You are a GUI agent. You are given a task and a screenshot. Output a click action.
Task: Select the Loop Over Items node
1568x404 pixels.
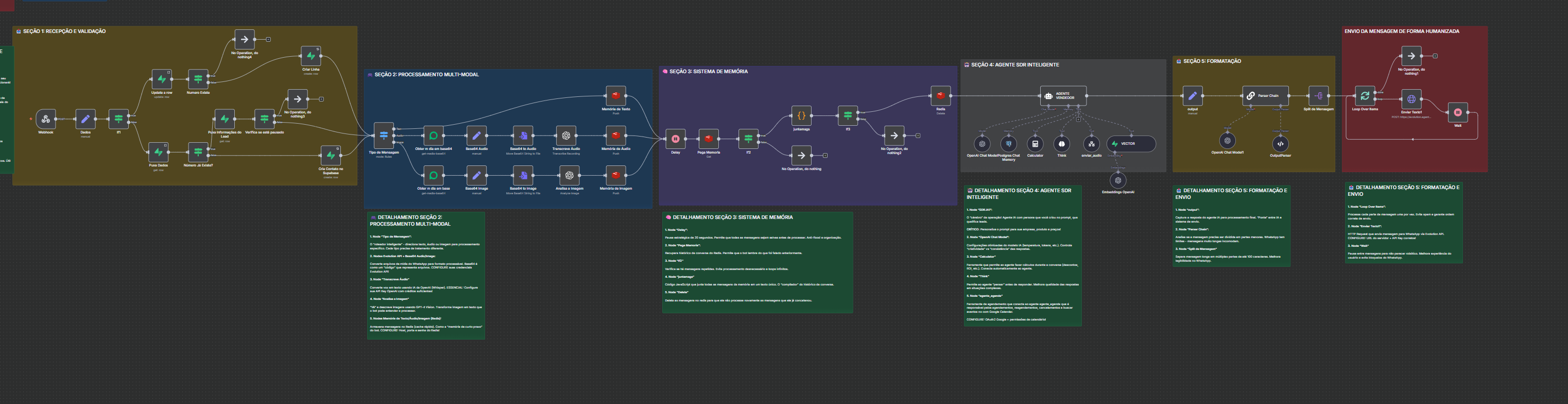(x=1365, y=96)
